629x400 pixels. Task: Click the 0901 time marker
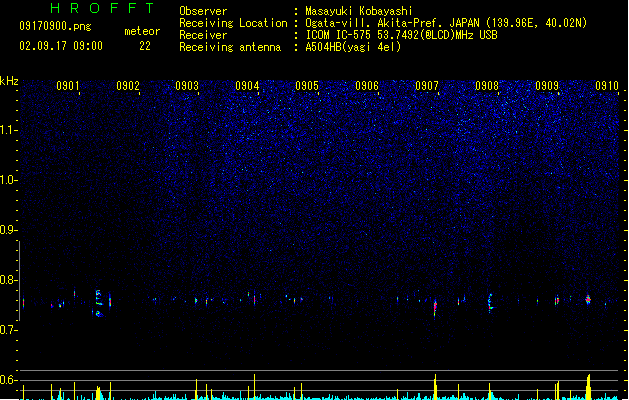[67, 86]
